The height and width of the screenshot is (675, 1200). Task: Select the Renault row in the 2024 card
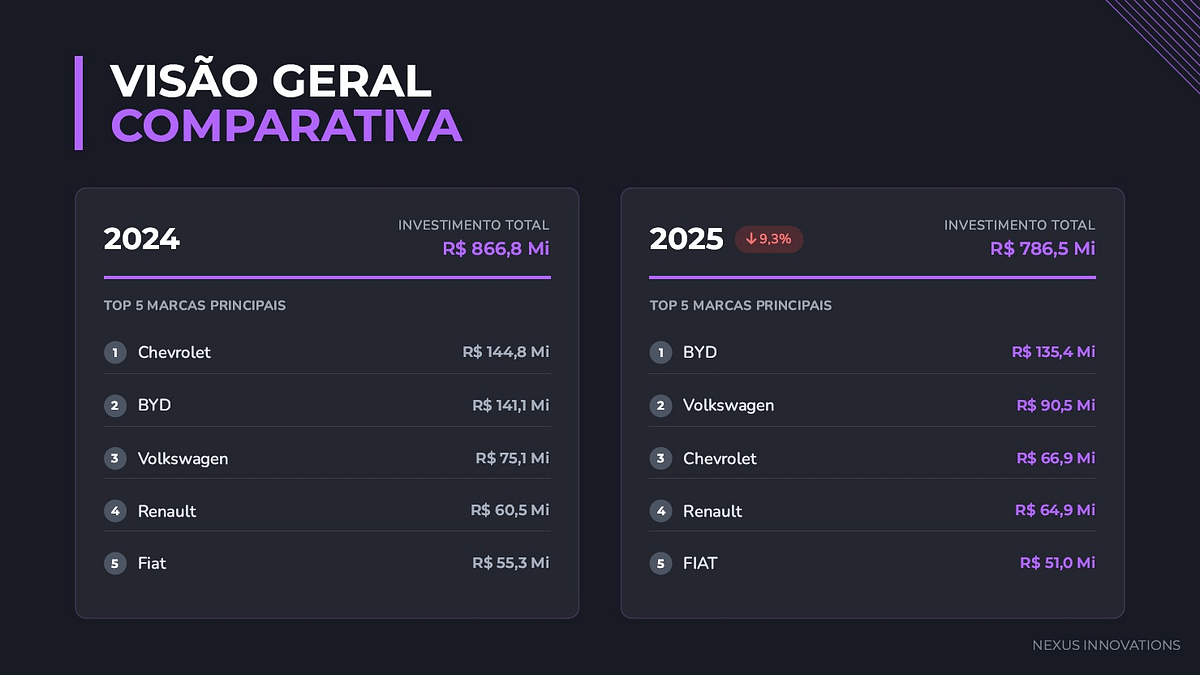point(326,511)
